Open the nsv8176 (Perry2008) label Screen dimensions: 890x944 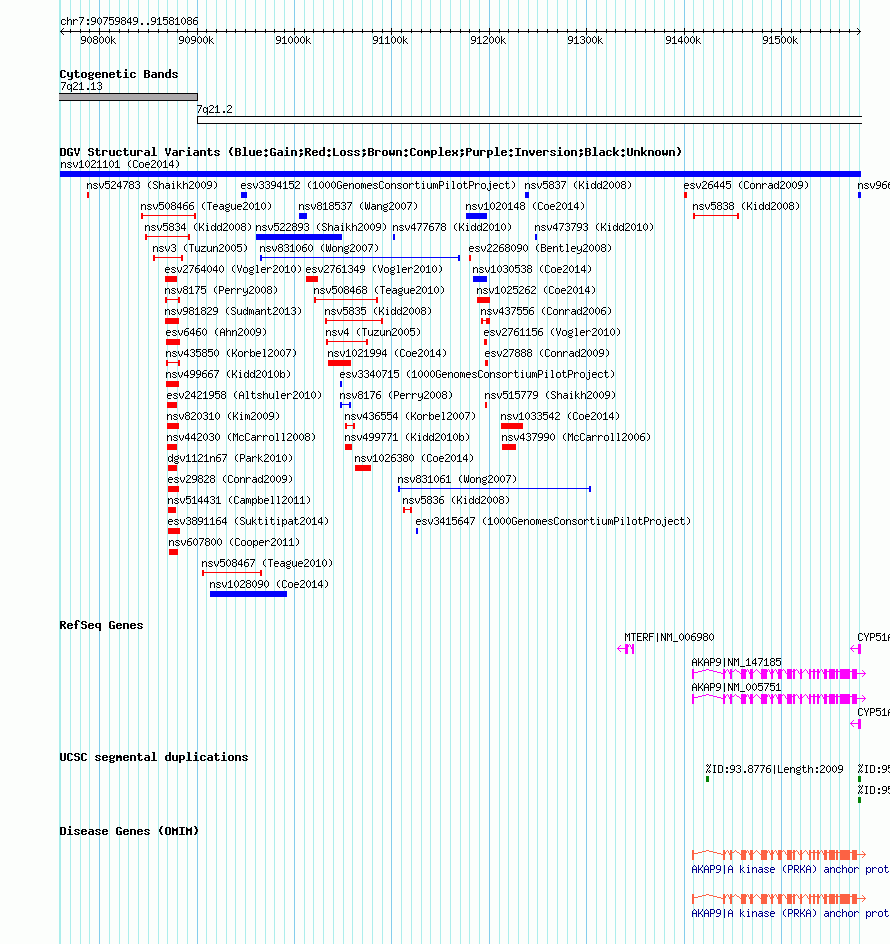396,396
